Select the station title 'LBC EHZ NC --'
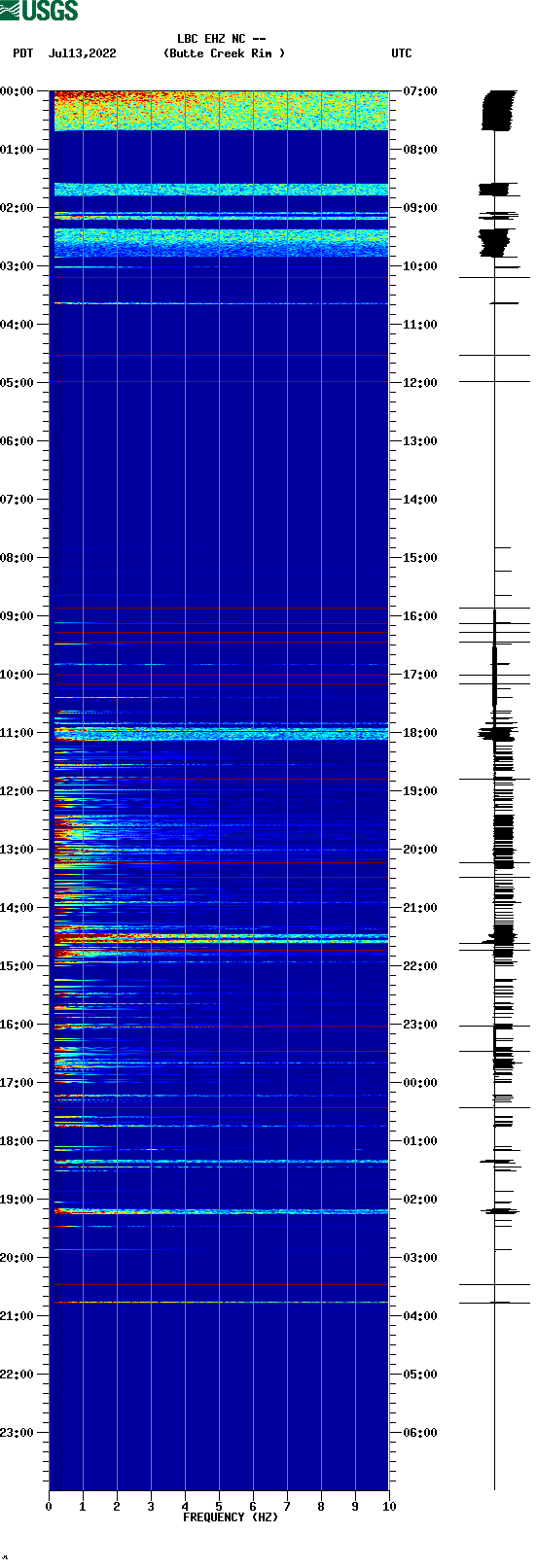 tap(222, 39)
